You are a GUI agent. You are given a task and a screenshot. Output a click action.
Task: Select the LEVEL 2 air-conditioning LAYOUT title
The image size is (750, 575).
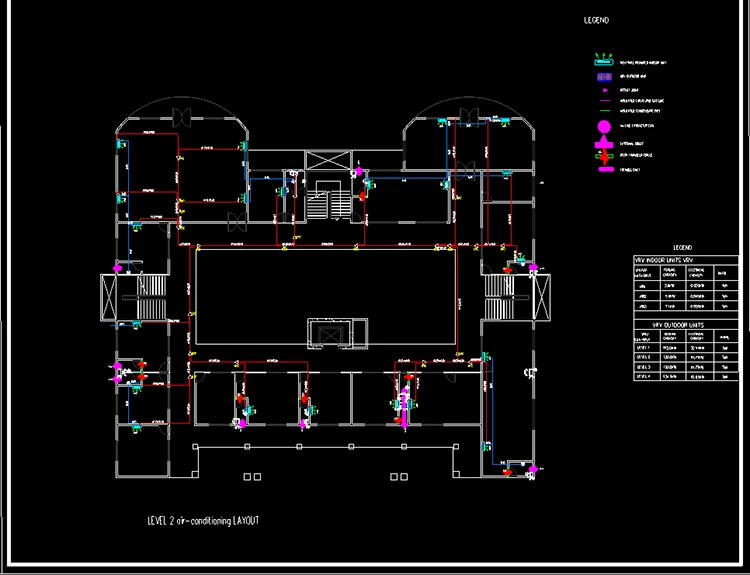(203, 521)
